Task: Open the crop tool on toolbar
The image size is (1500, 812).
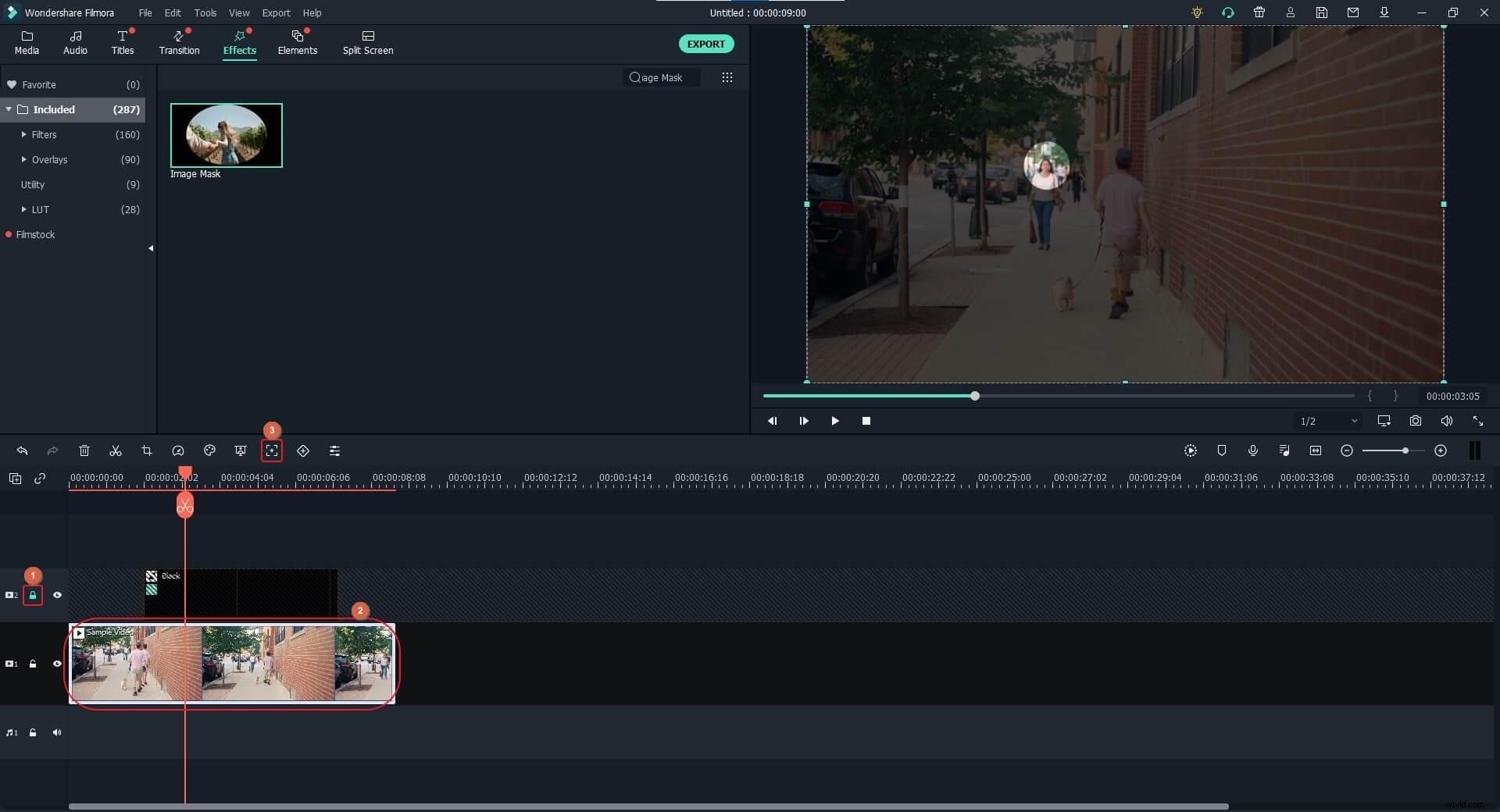Action: tap(147, 451)
